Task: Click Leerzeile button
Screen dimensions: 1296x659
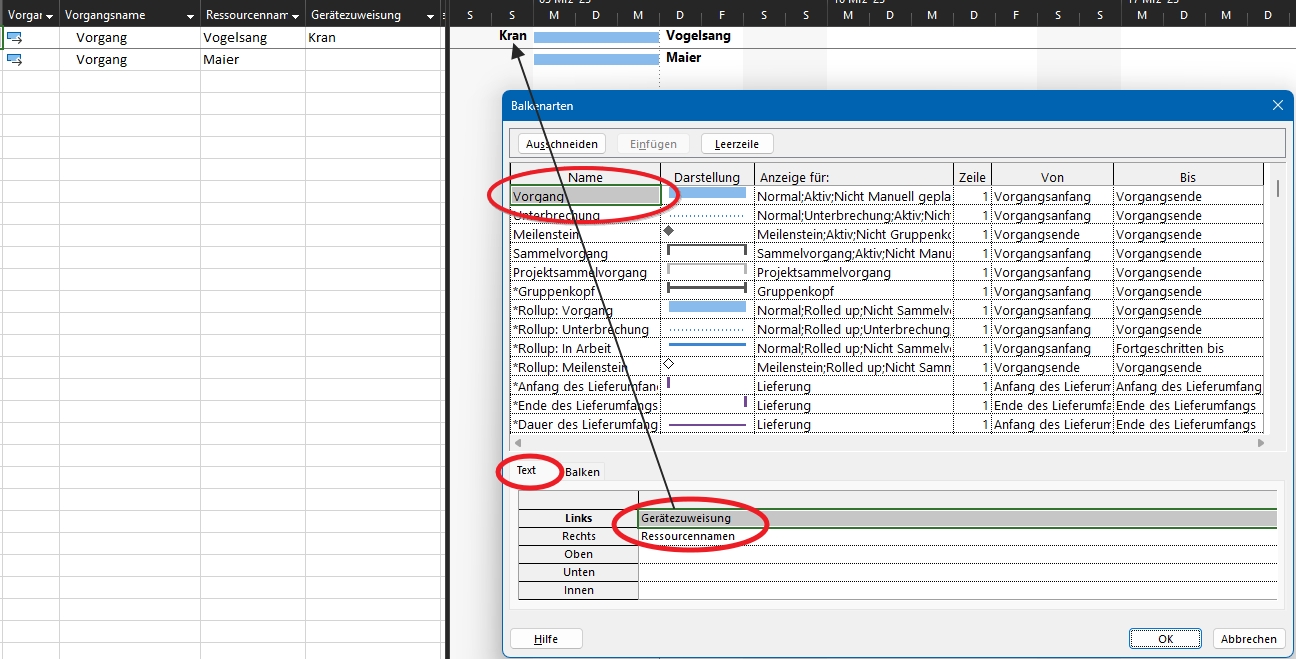Action: click(737, 144)
